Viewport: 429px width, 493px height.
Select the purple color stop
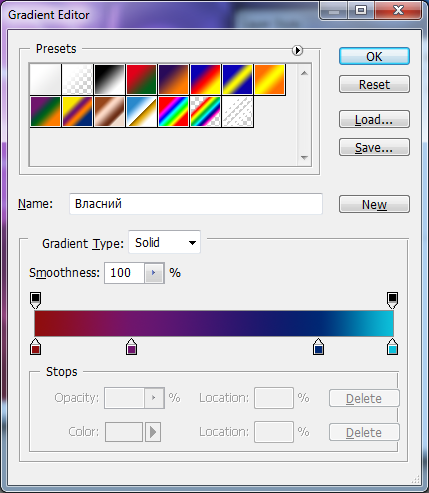click(132, 346)
